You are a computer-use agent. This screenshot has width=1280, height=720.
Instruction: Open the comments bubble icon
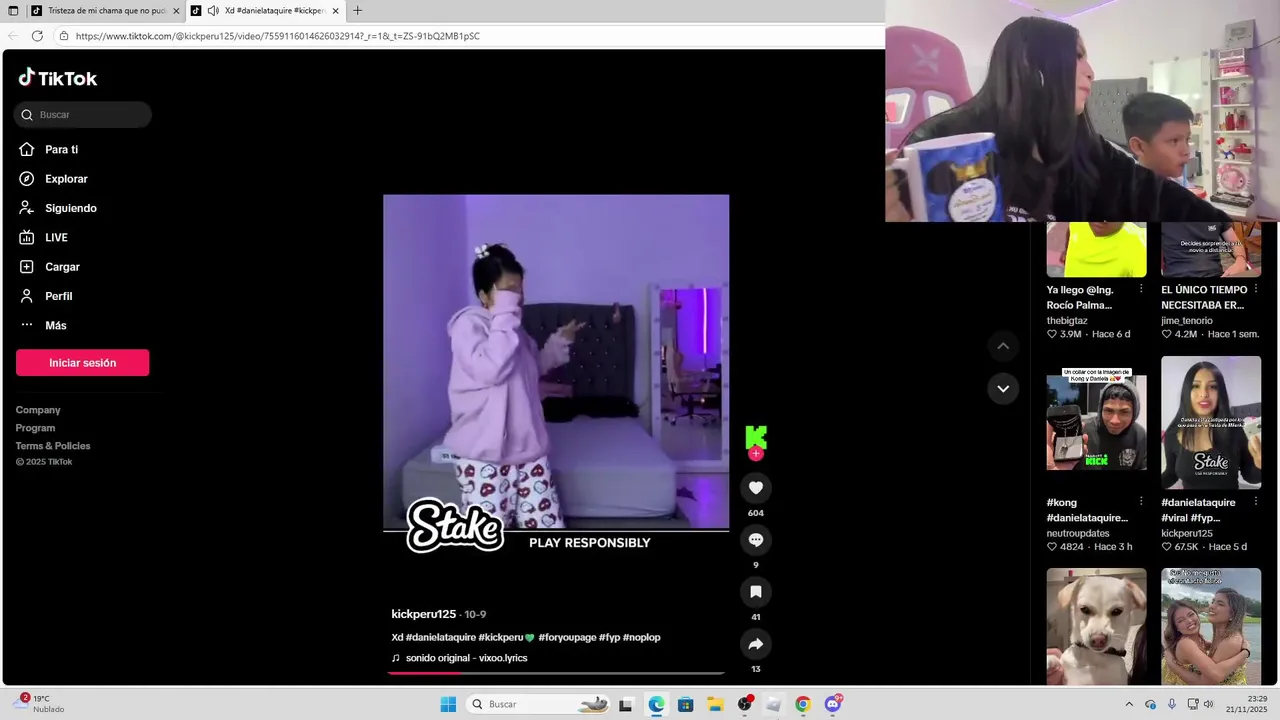tap(756, 540)
